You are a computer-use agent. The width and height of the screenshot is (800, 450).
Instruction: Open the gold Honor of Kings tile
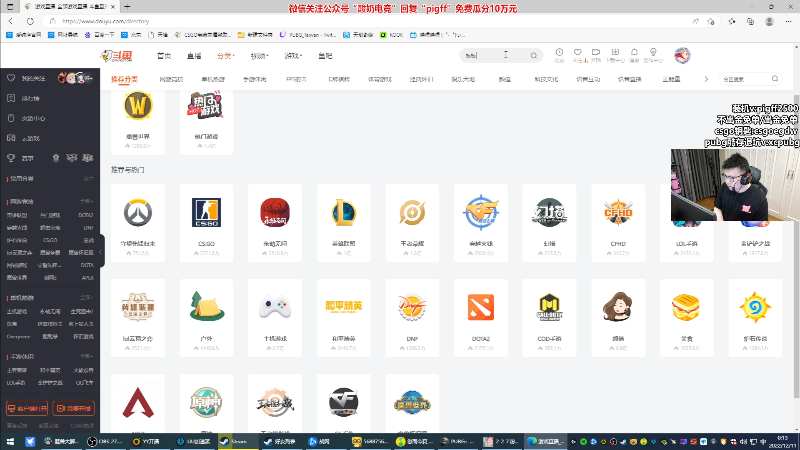(412, 223)
